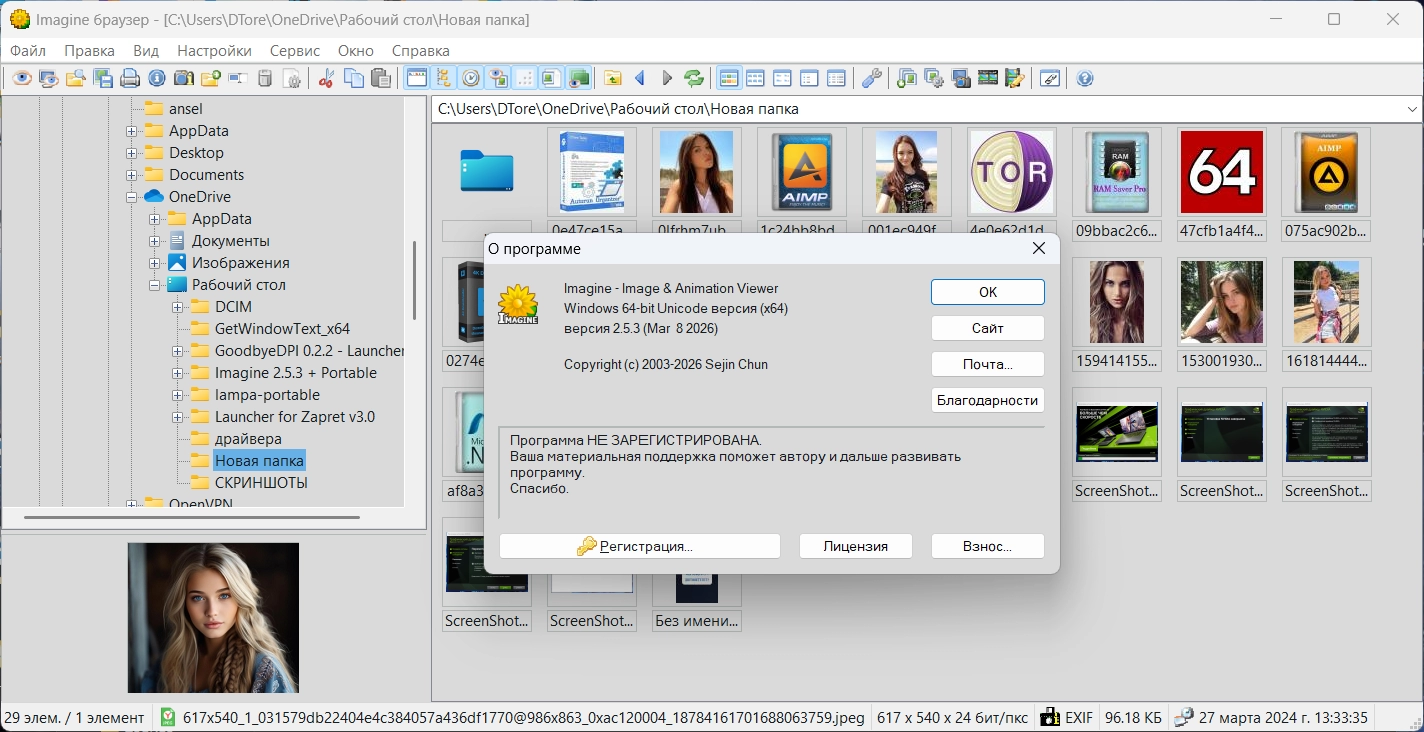Open settings via the wrench icon

pos(871,78)
